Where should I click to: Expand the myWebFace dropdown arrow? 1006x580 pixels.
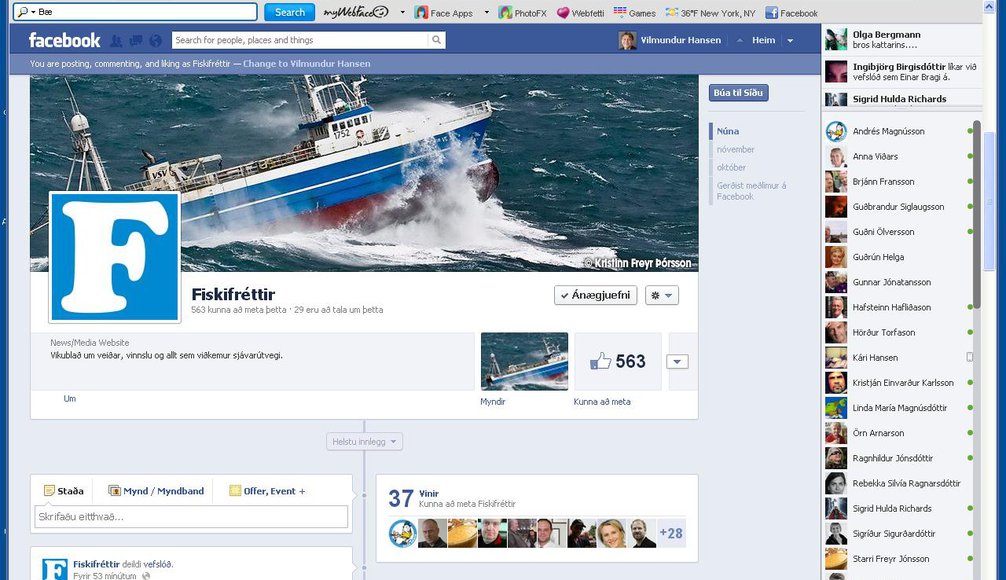click(402, 12)
